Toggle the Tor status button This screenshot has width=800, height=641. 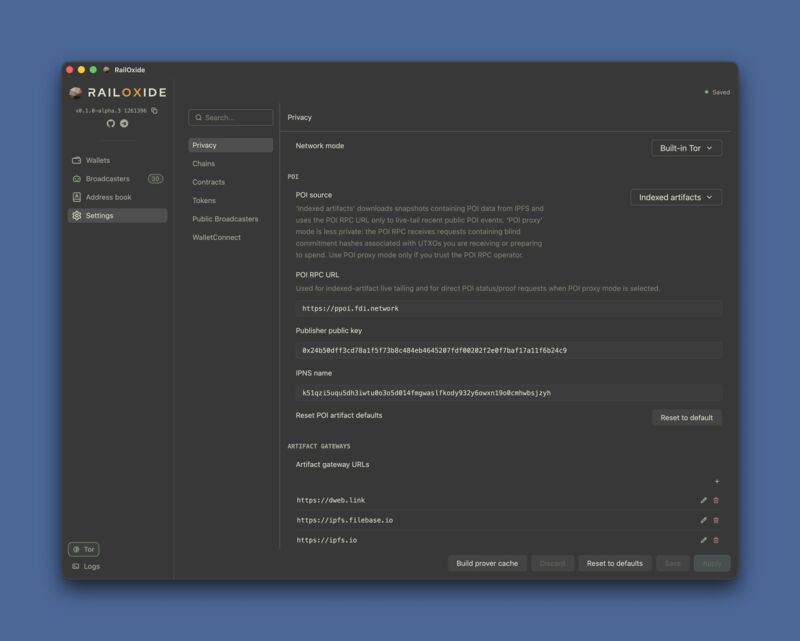click(x=84, y=549)
